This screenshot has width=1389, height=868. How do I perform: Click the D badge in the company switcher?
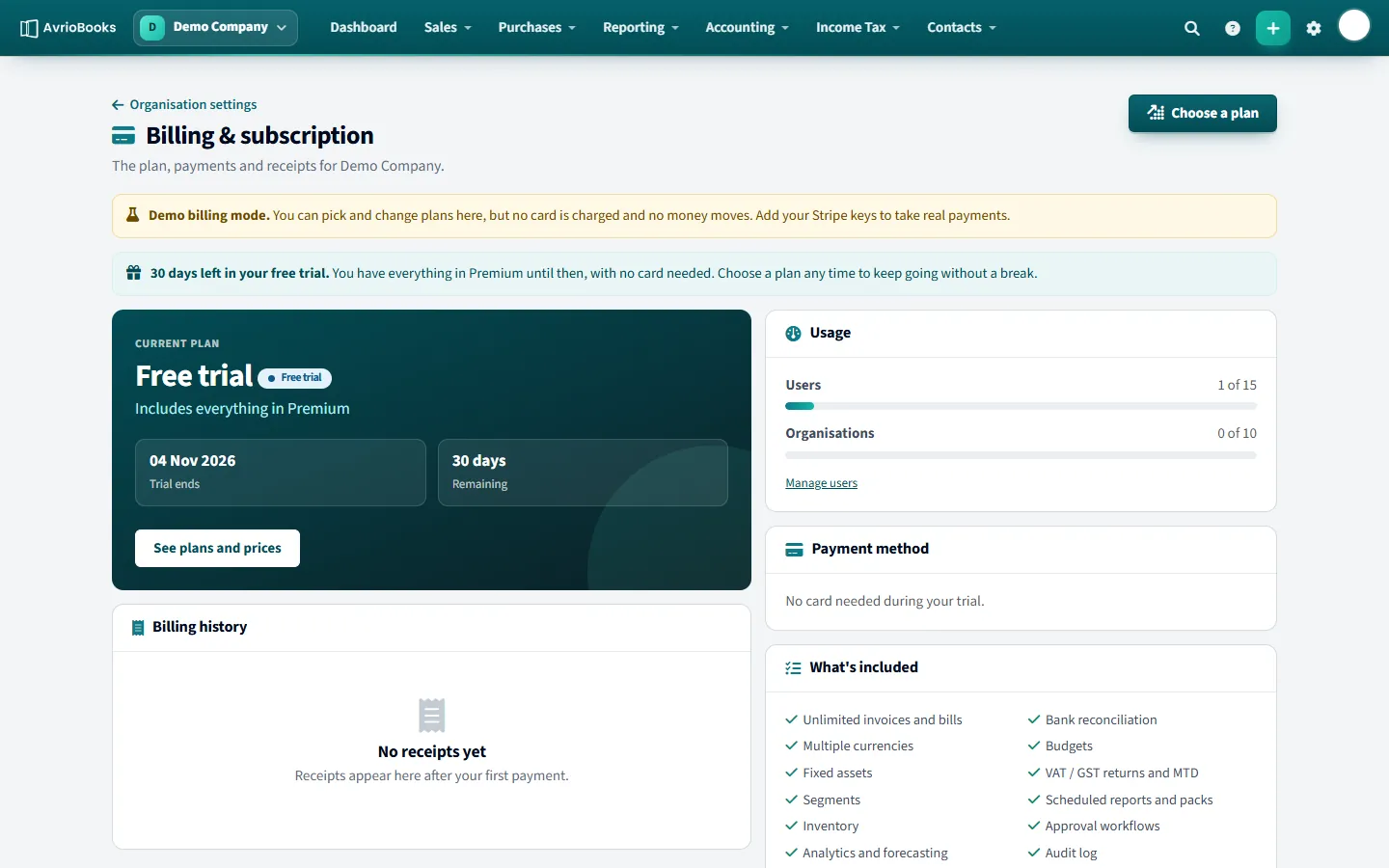152,27
